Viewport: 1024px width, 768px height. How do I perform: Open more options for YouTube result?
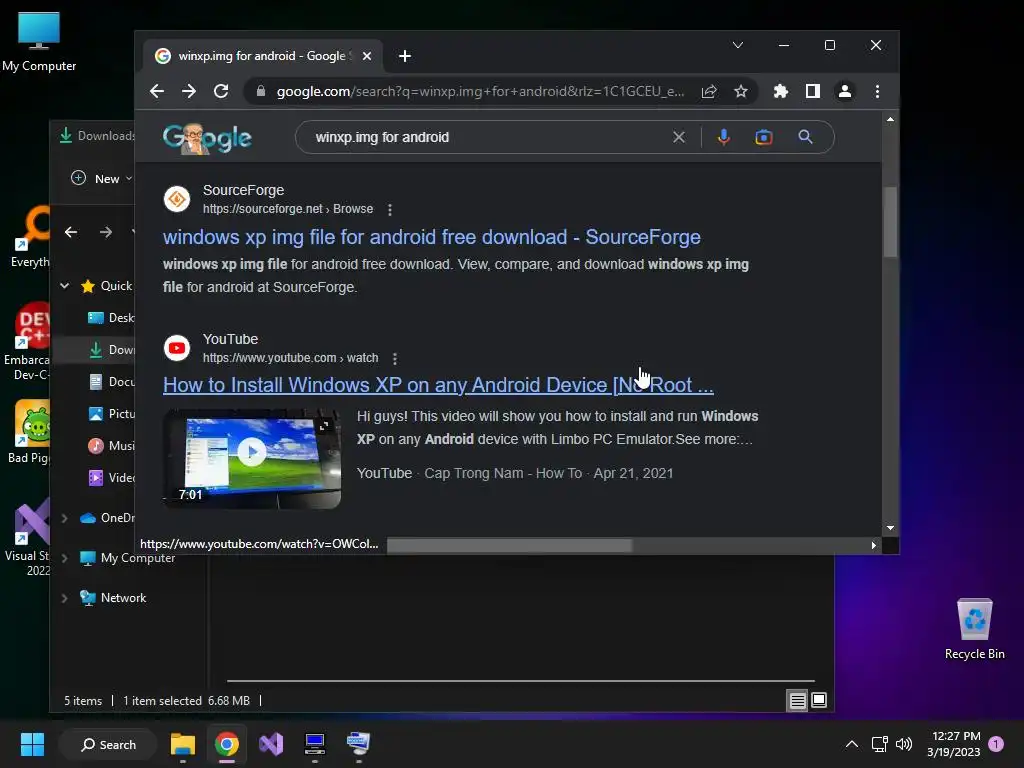(394, 359)
